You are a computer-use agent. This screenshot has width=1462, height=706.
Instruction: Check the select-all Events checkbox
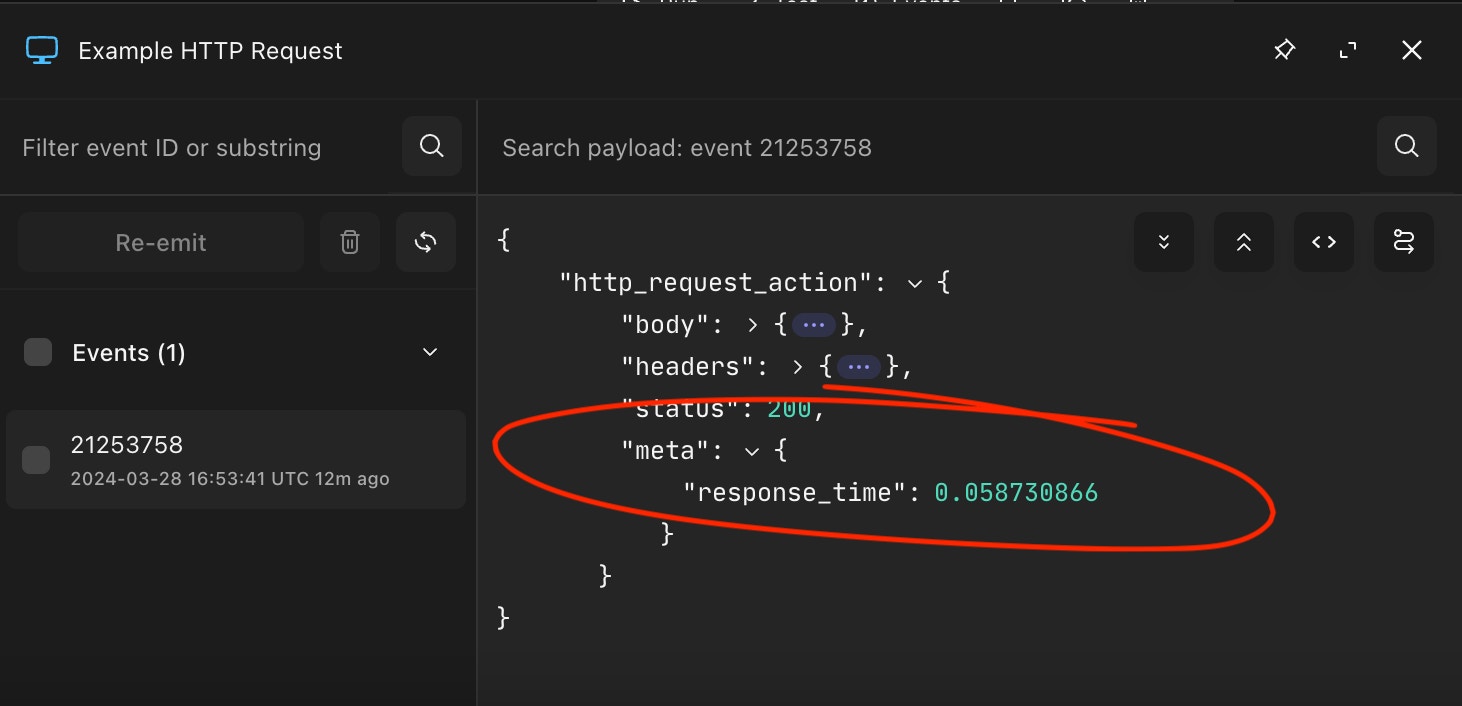(x=38, y=352)
